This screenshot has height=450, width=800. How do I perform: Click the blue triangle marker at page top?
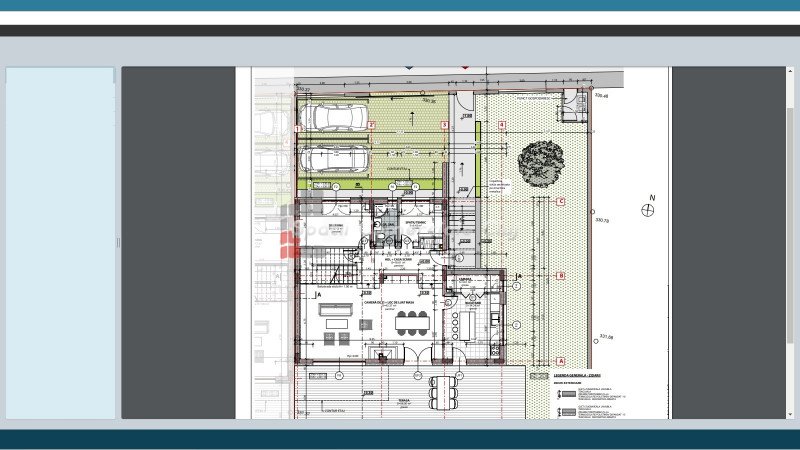click(408, 69)
